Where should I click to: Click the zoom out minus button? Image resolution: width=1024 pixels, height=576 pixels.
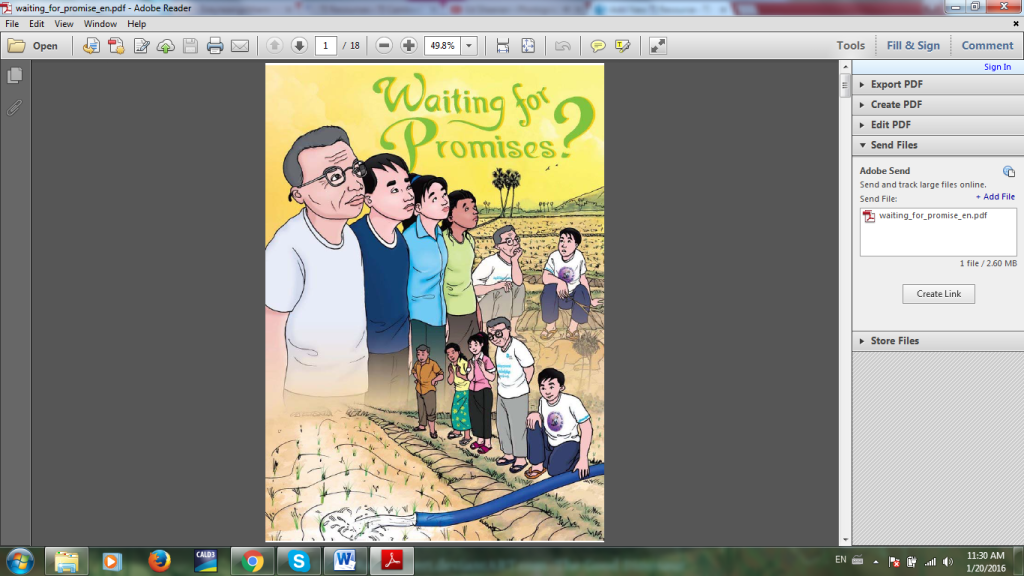point(383,45)
